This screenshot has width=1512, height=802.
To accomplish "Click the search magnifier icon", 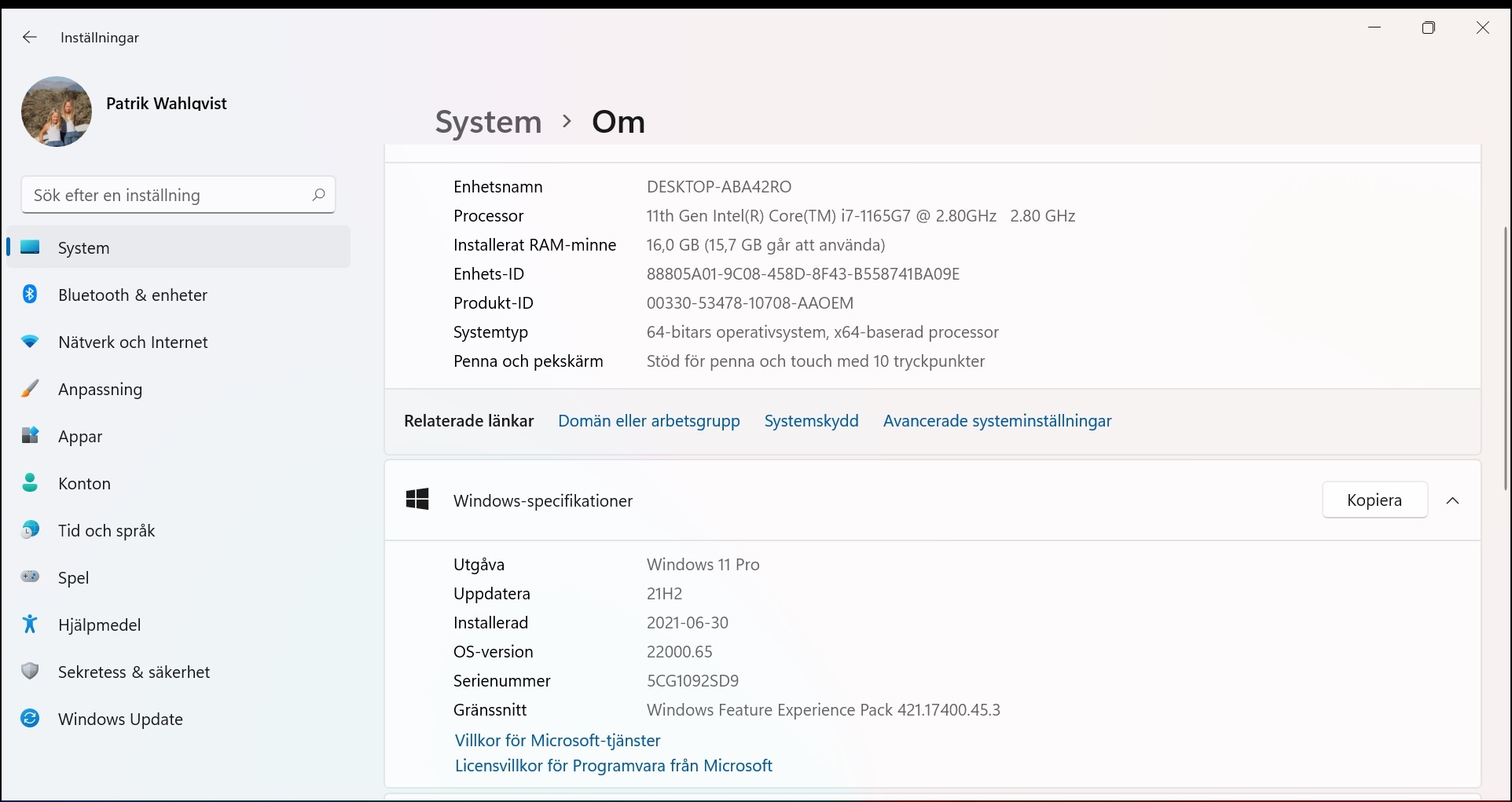I will (318, 195).
